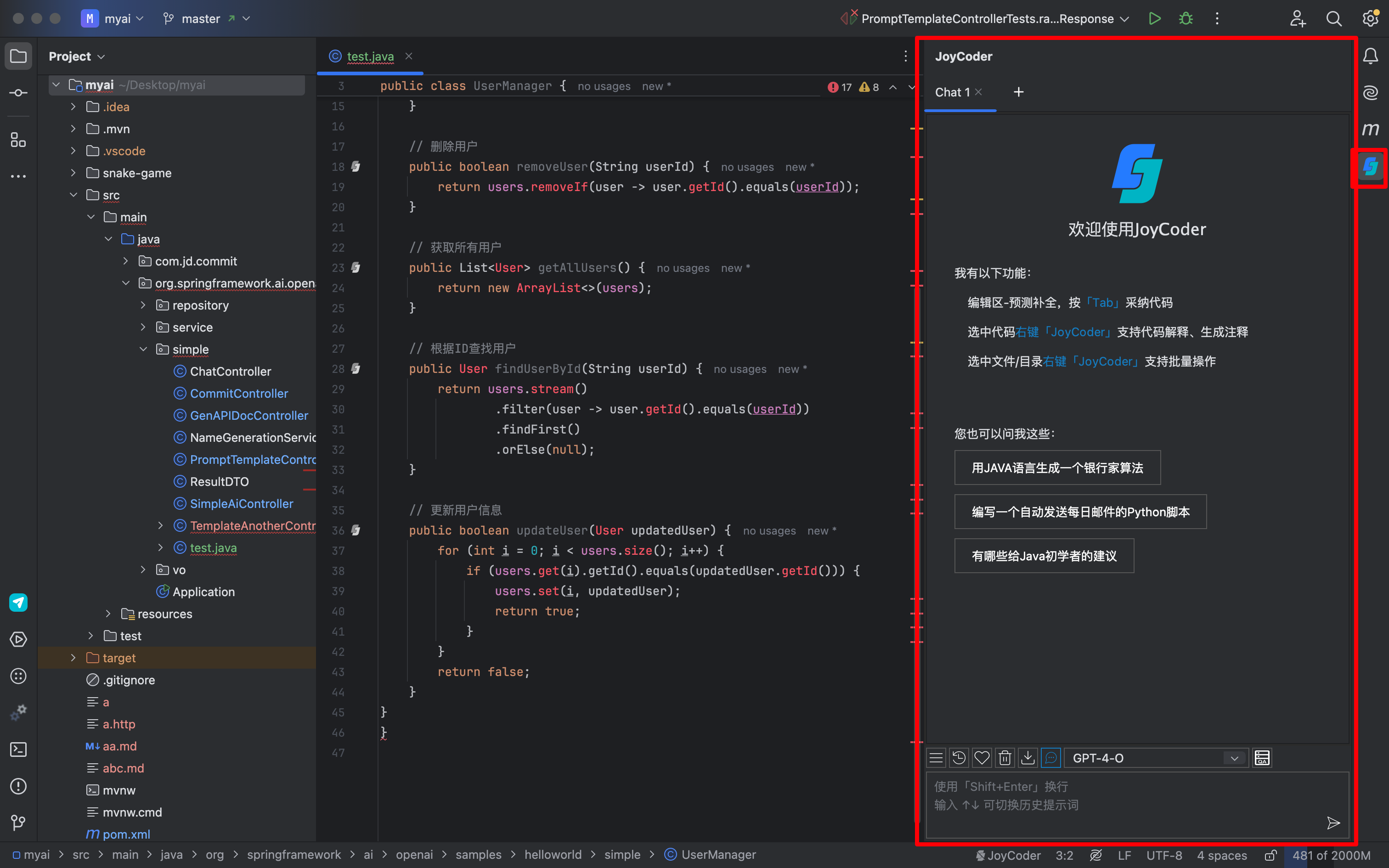Expand the resources folder
This screenshot has width=1389, height=868.
[x=108, y=614]
